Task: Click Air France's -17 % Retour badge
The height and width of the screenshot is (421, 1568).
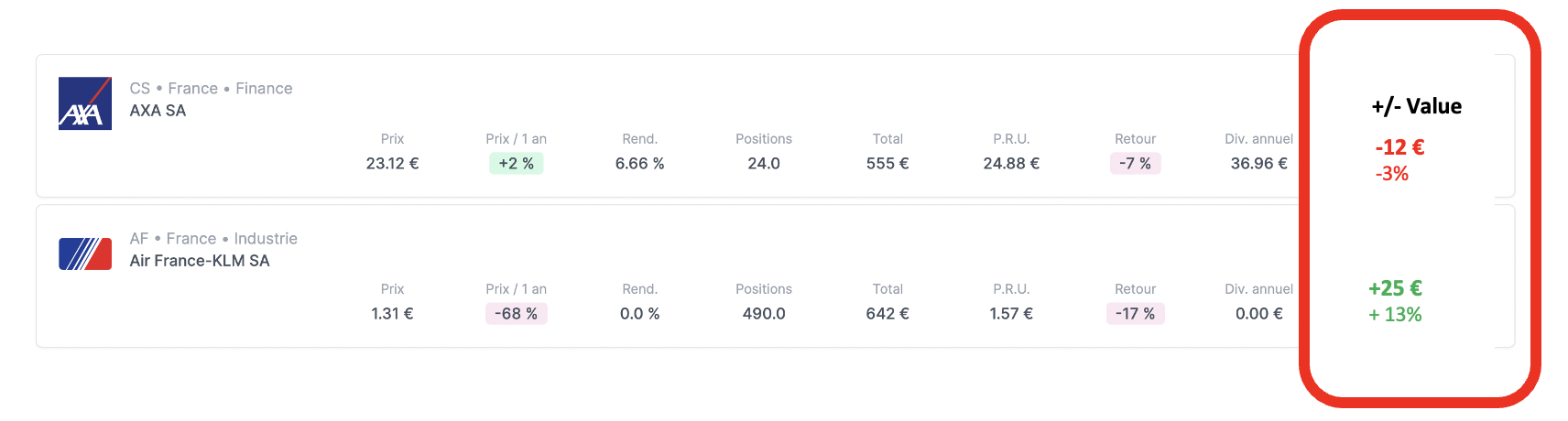Action: [1136, 313]
